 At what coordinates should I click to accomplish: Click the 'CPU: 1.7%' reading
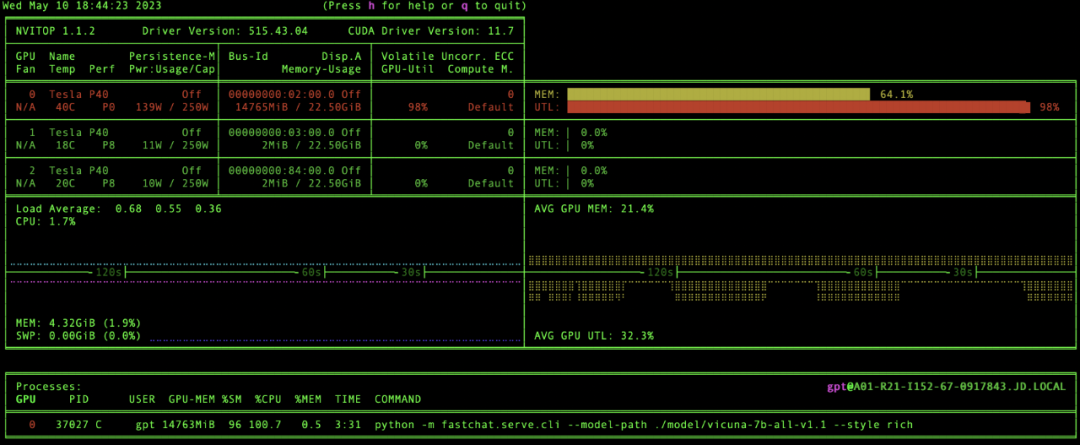coord(45,221)
